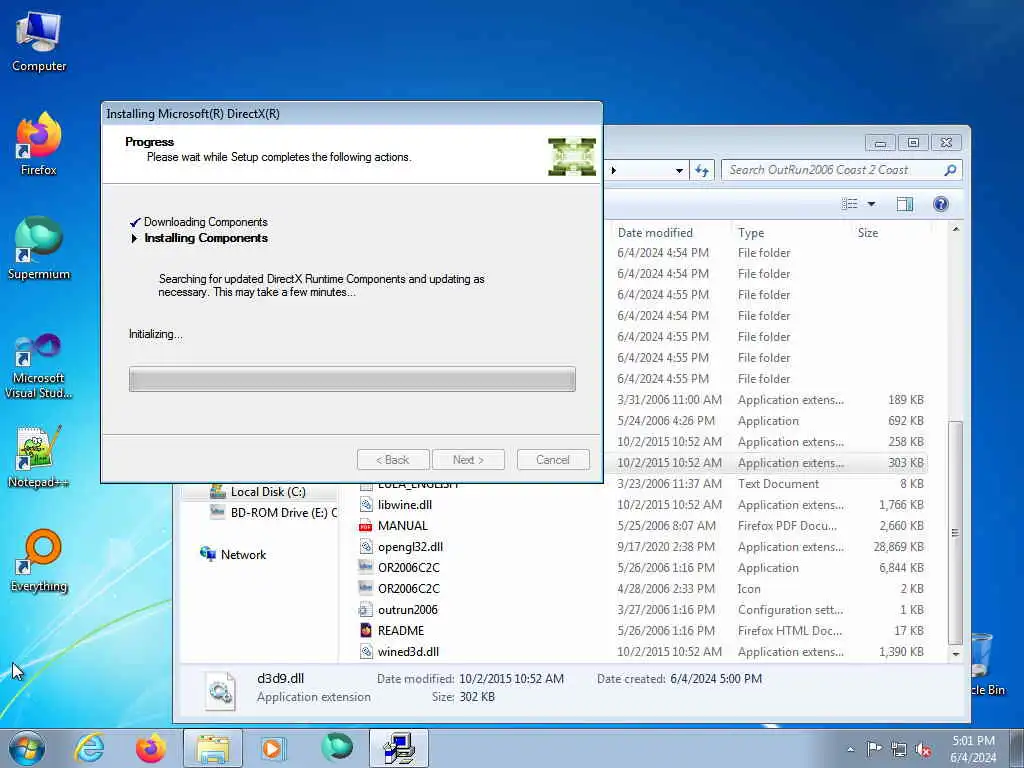Screen dimensions: 1024x768
Task: Open Firefox from the taskbar
Action: [x=151, y=748]
